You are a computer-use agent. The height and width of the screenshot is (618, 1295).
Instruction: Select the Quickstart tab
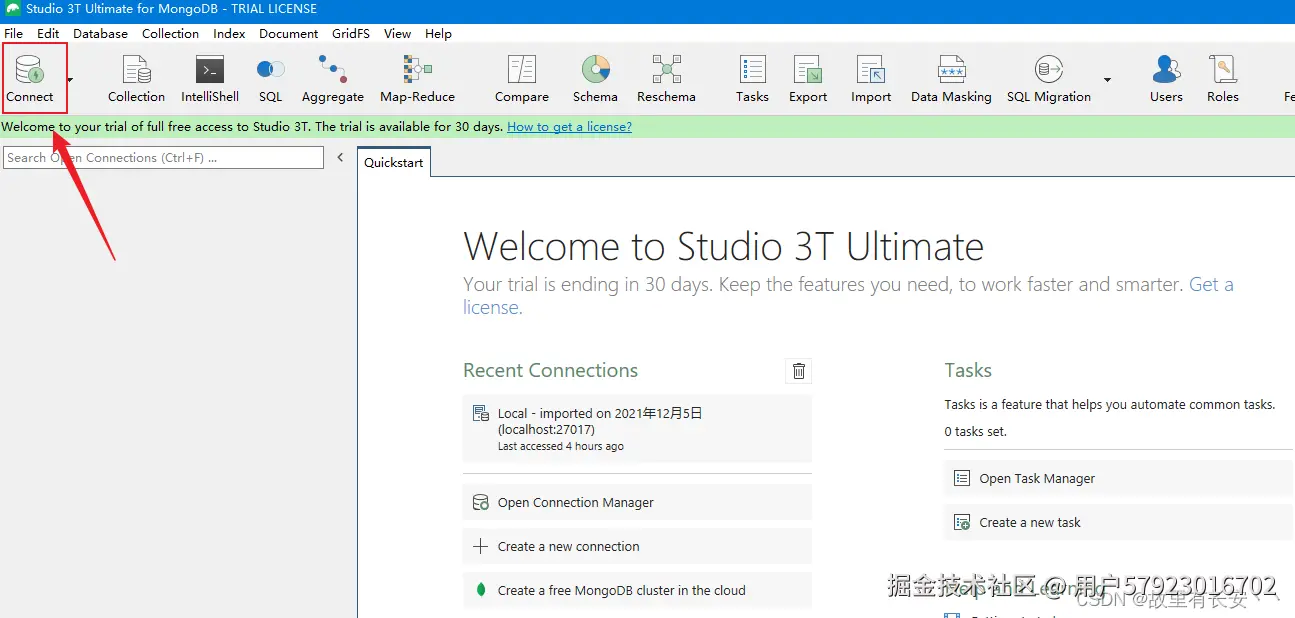click(394, 163)
